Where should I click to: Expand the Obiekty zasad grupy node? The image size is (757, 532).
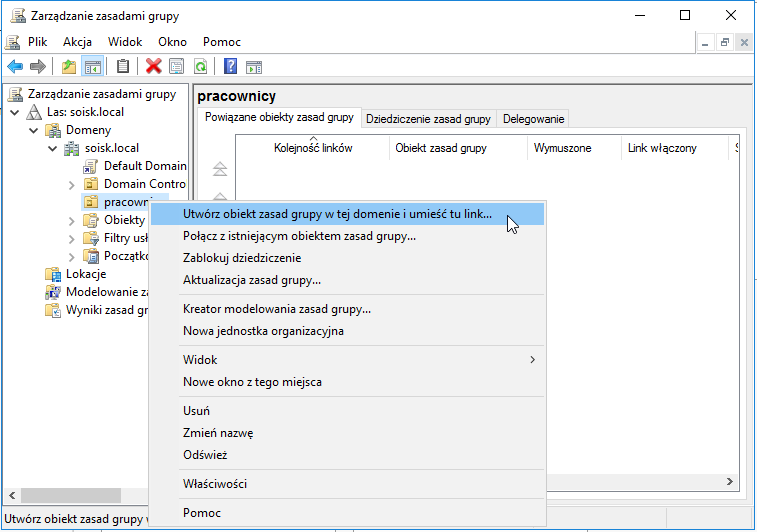point(71,221)
